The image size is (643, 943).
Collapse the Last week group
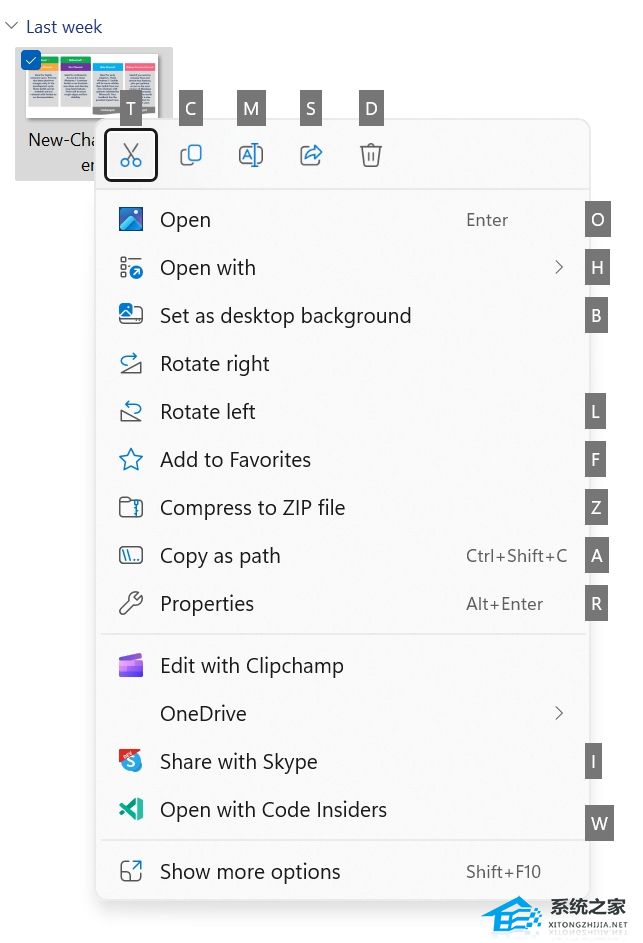click(12, 27)
